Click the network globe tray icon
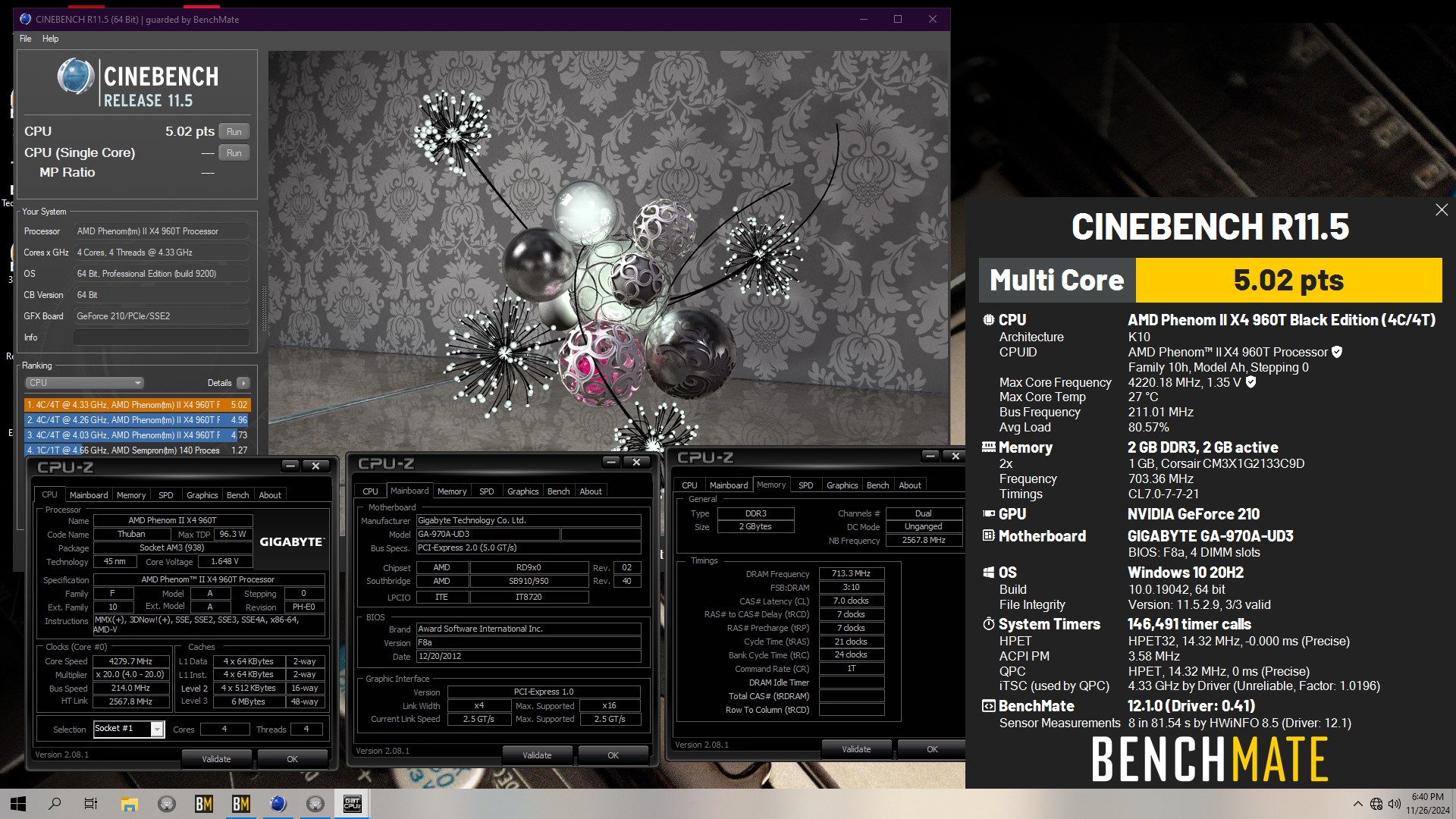1456x819 pixels. 1376,804
